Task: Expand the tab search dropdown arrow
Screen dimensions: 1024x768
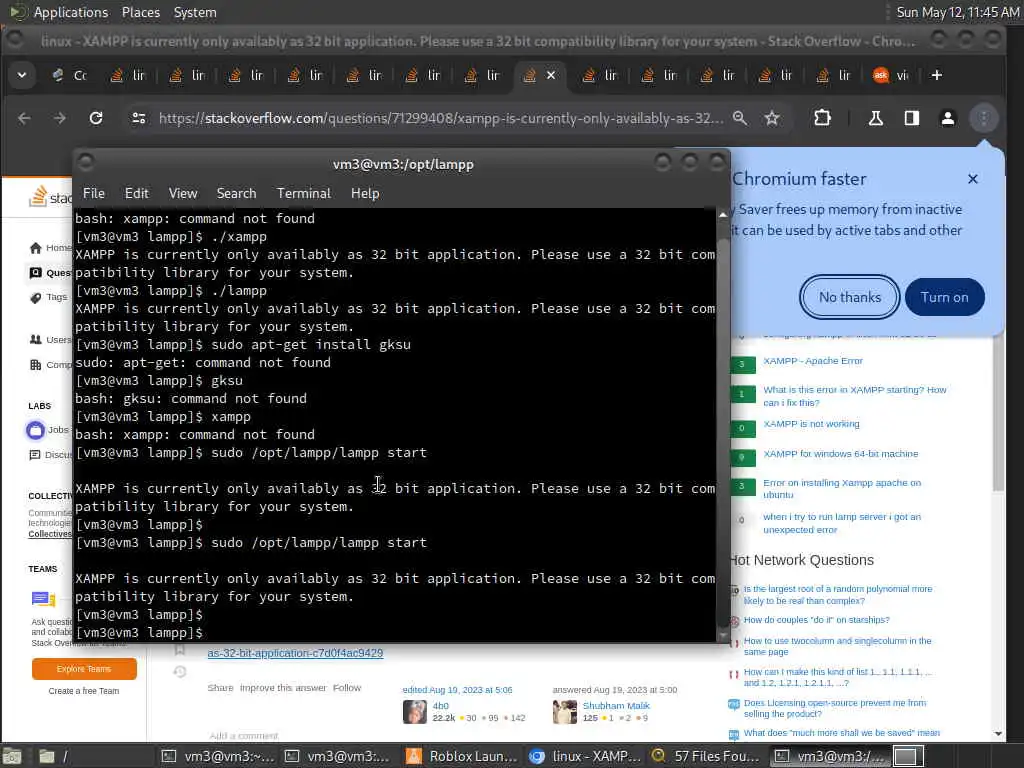Action: (x=22, y=75)
